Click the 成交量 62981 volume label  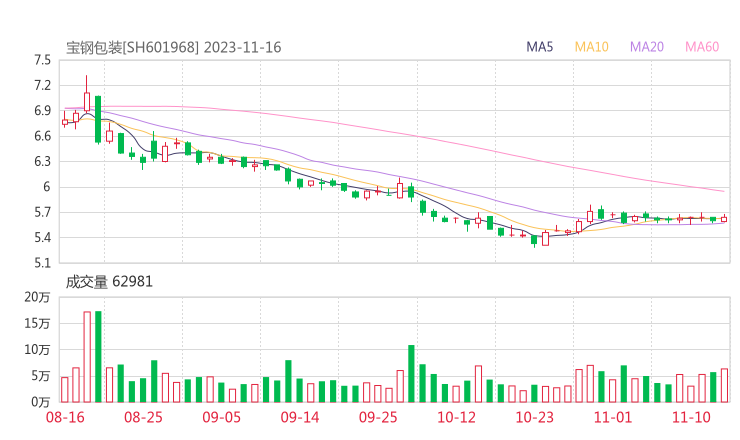click(x=109, y=282)
